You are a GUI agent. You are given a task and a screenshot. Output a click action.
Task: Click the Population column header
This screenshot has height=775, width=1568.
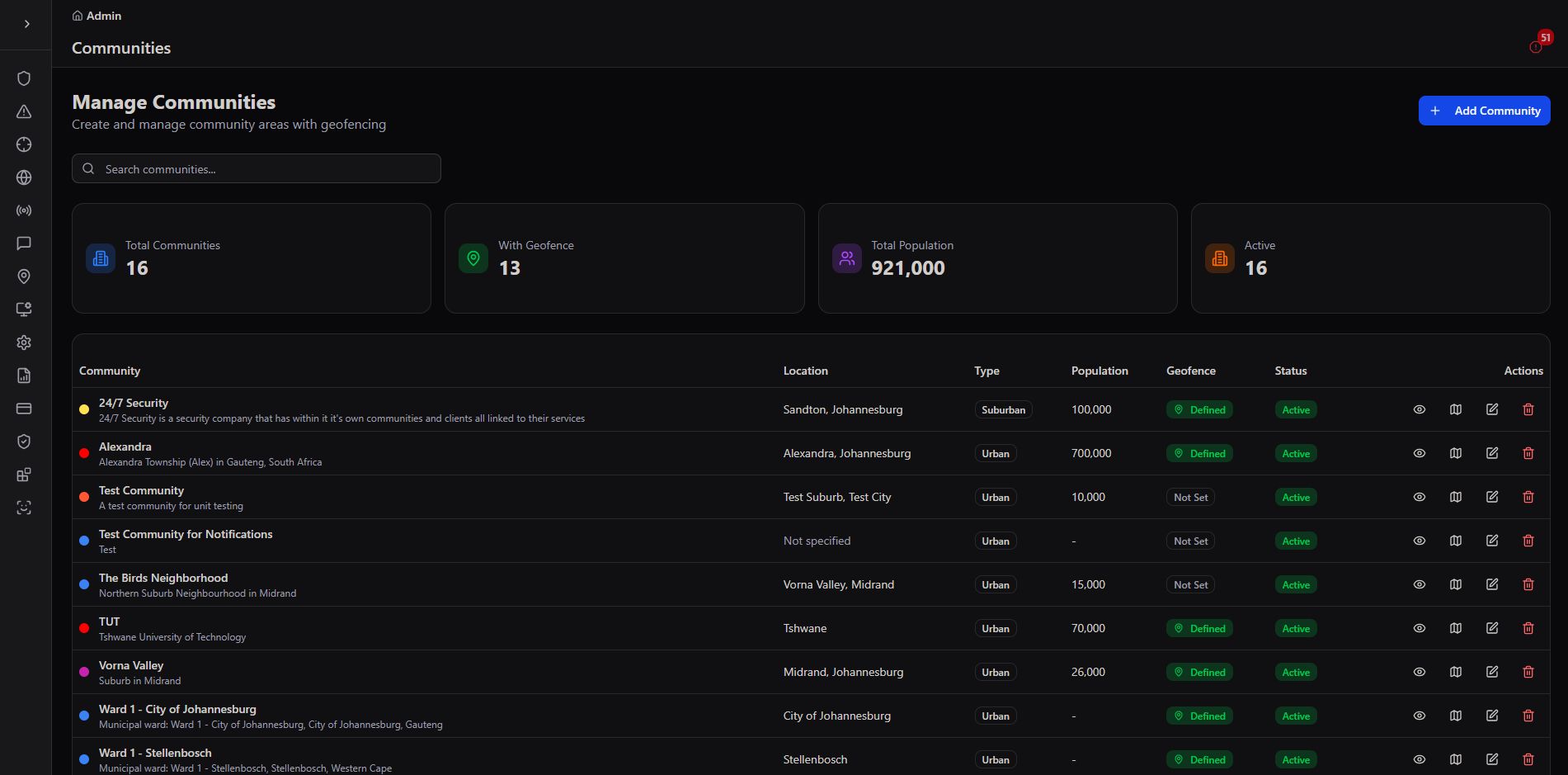[x=1099, y=371]
